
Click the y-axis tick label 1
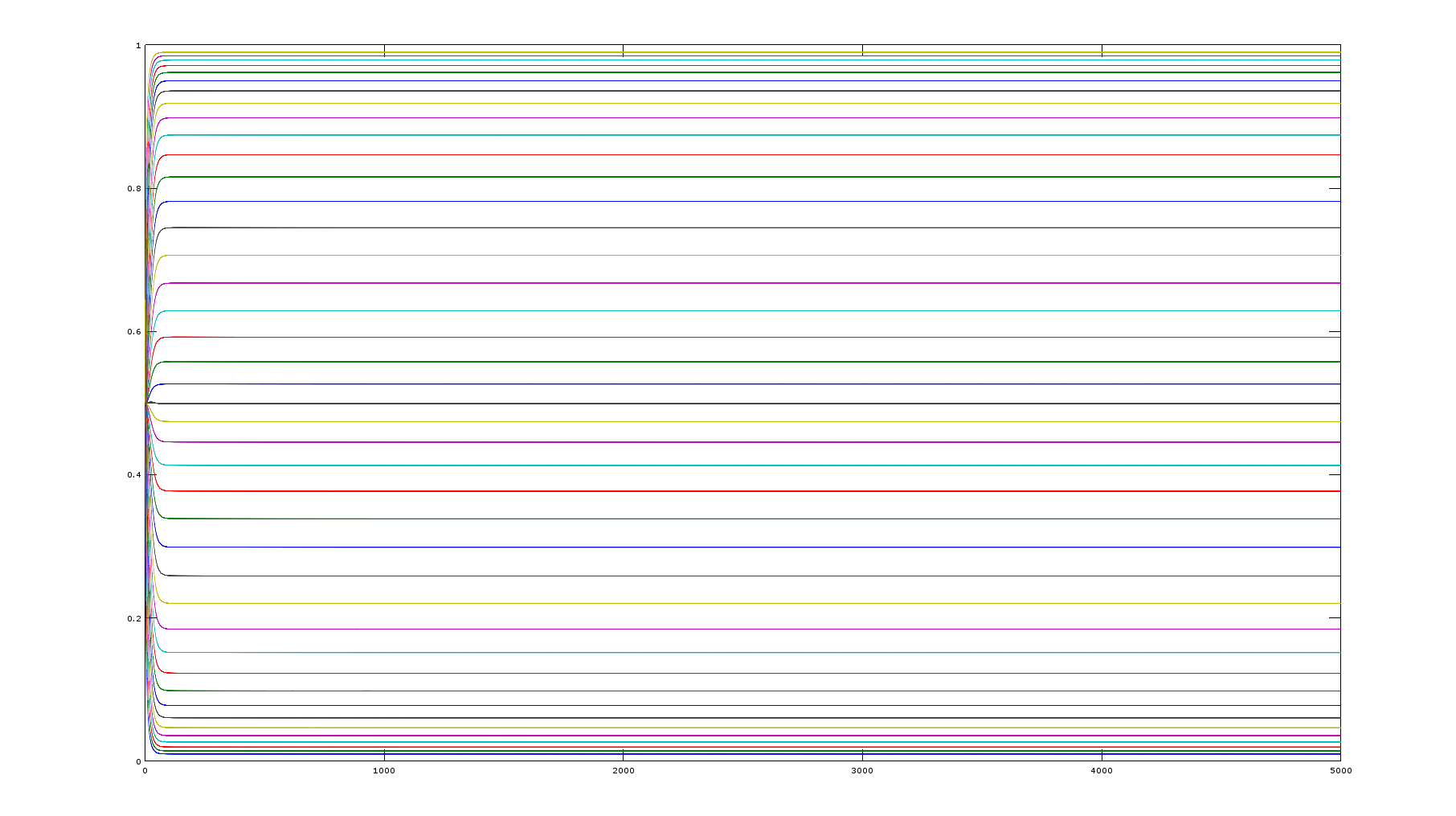coord(137,46)
